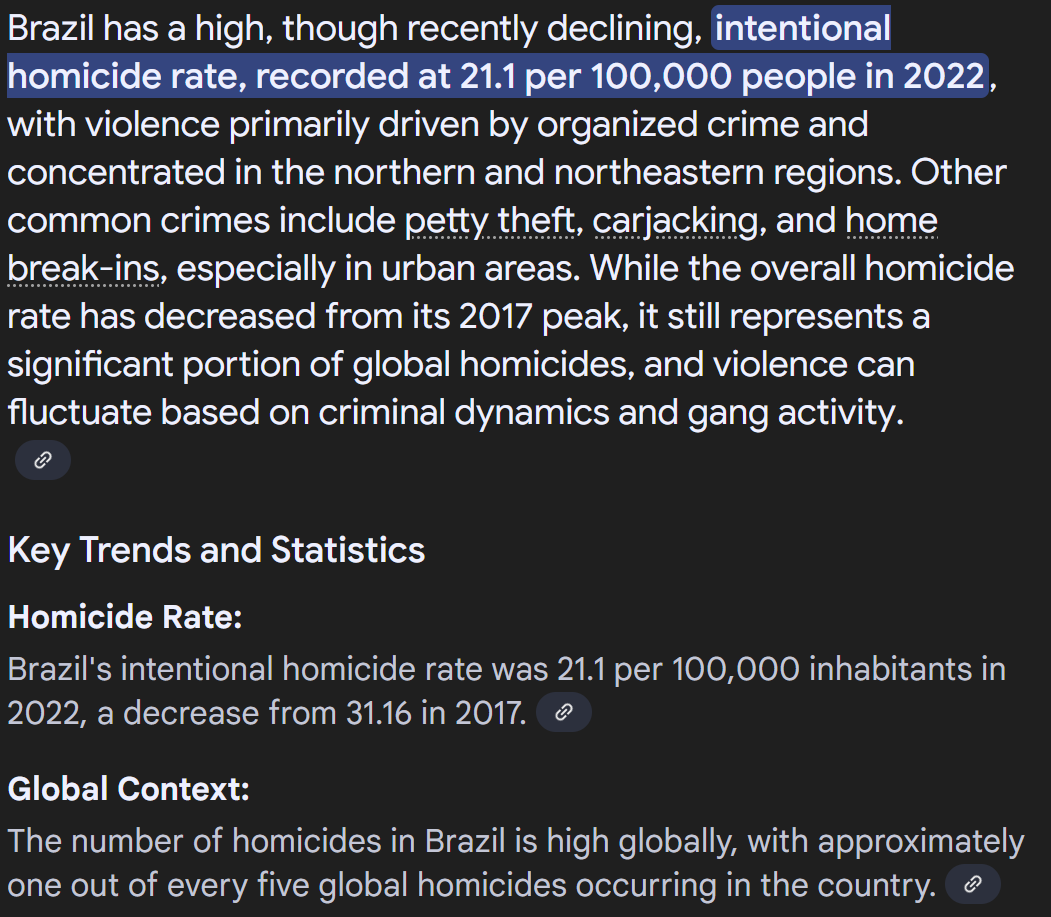The height and width of the screenshot is (917, 1051).
Task: Click the words 'Brazil has a high'
Action: click(x=139, y=29)
